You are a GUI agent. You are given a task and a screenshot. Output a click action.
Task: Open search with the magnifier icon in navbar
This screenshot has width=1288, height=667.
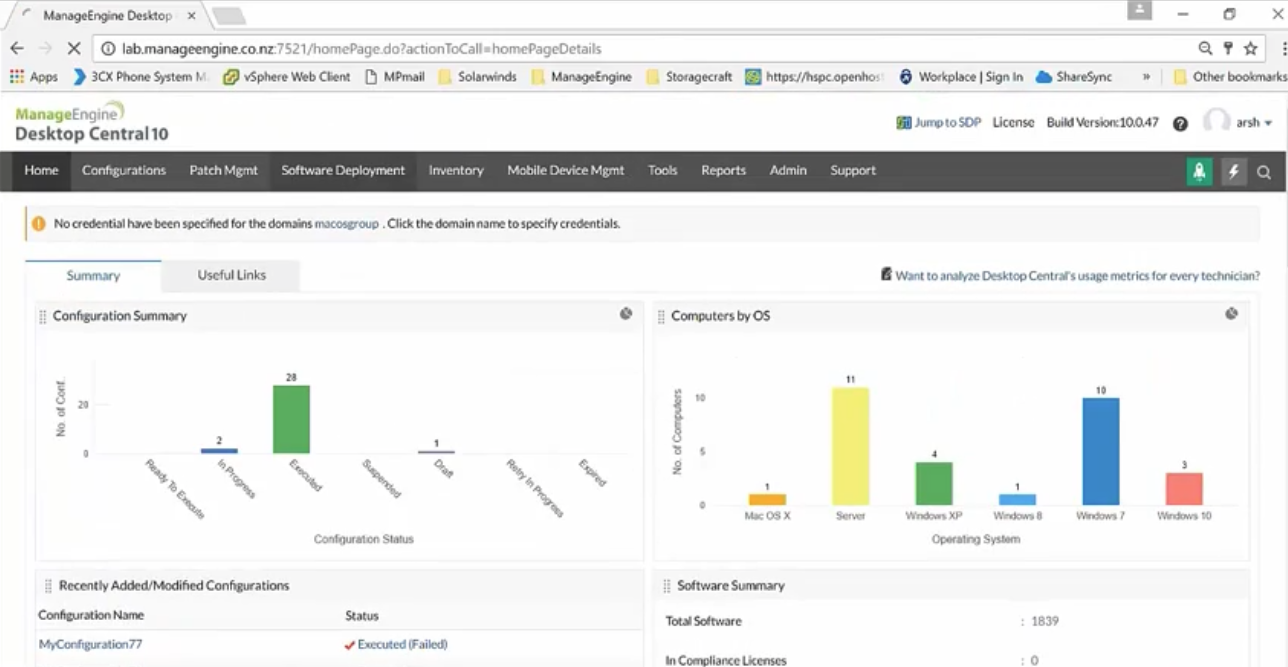pyautogui.click(x=1264, y=172)
